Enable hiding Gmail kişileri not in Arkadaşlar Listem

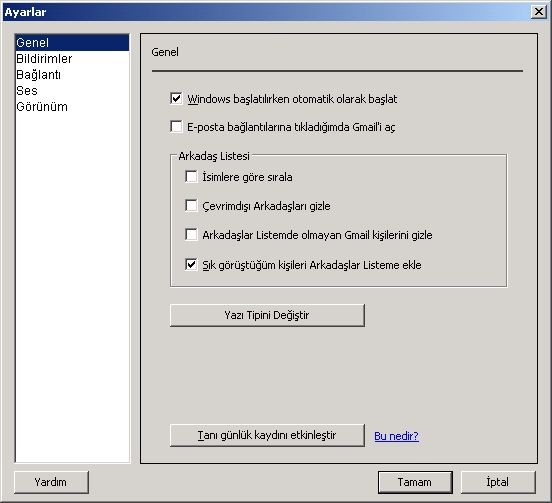[191, 235]
